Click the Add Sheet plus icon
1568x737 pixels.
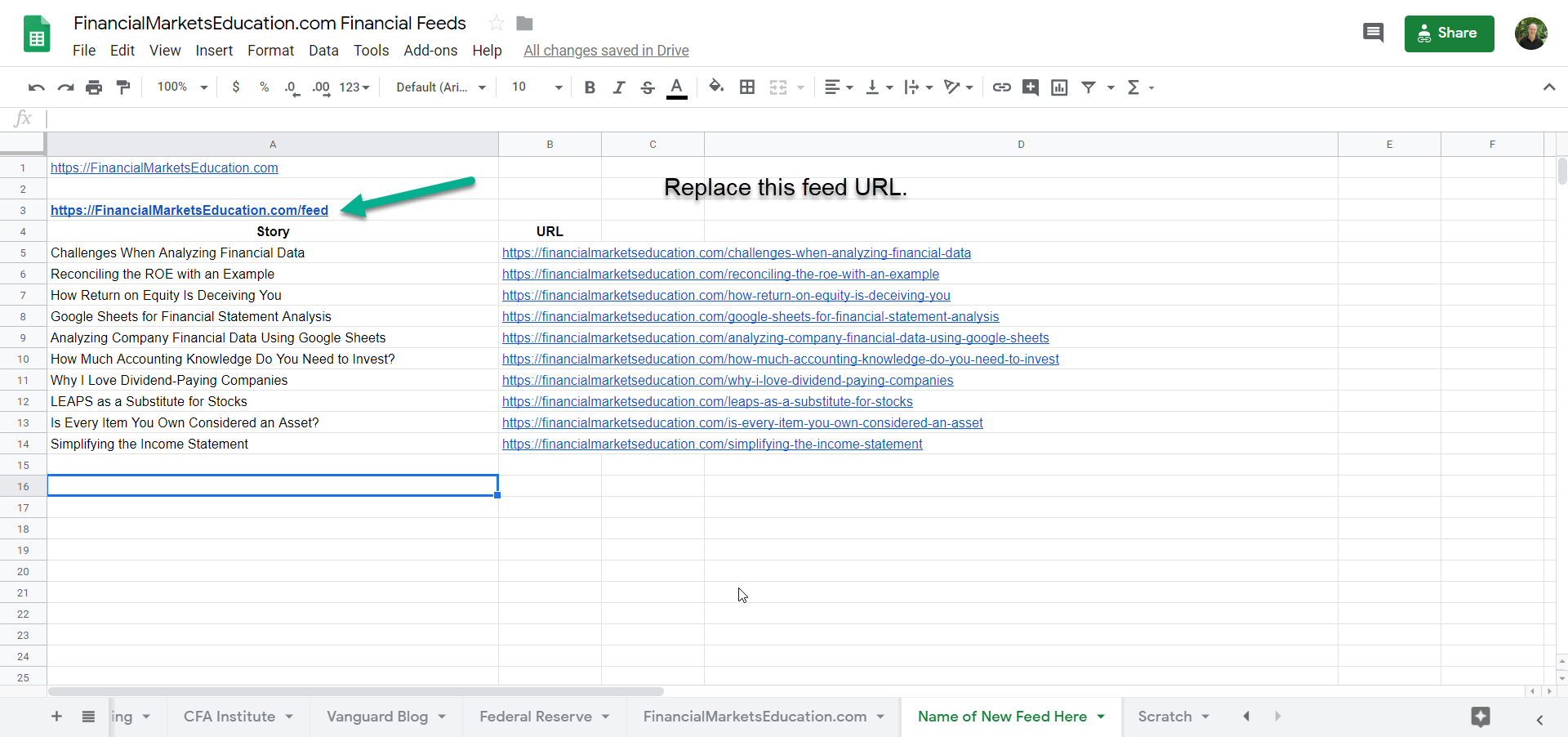point(56,717)
